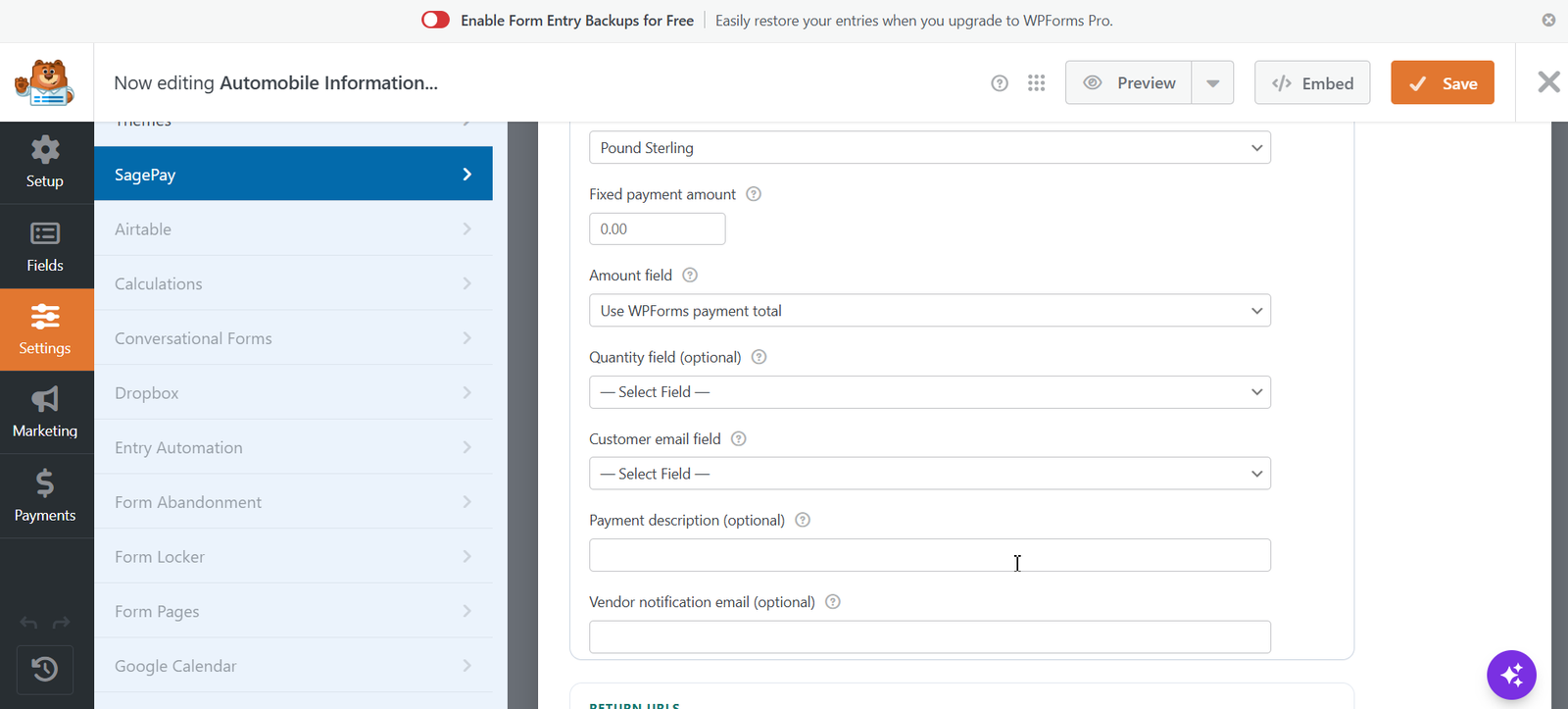Open the revisions history icon
Image resolution: width=1568 pixels, height=709 pixels.
[45, 669]
